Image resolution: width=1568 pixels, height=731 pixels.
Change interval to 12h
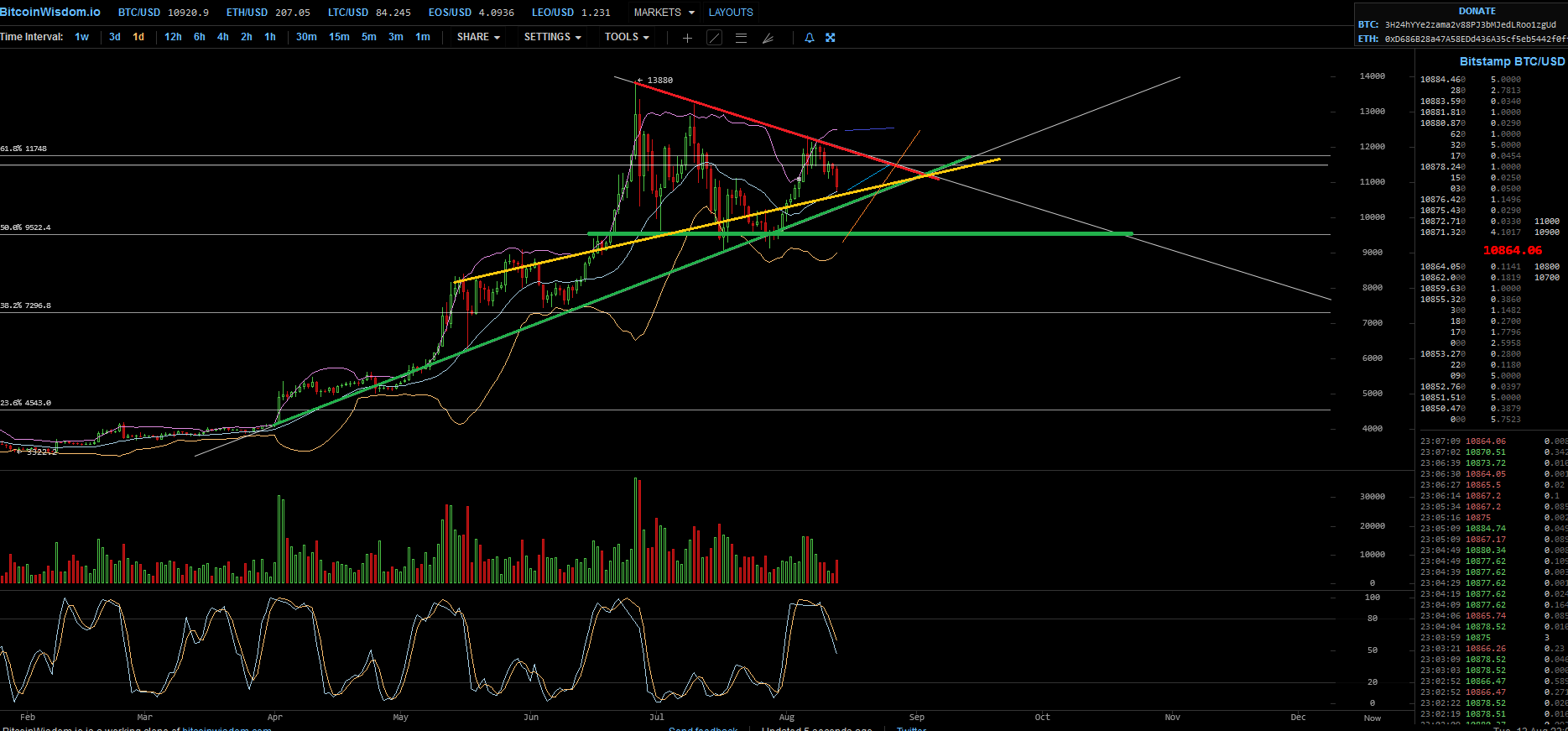coord(173,37)
